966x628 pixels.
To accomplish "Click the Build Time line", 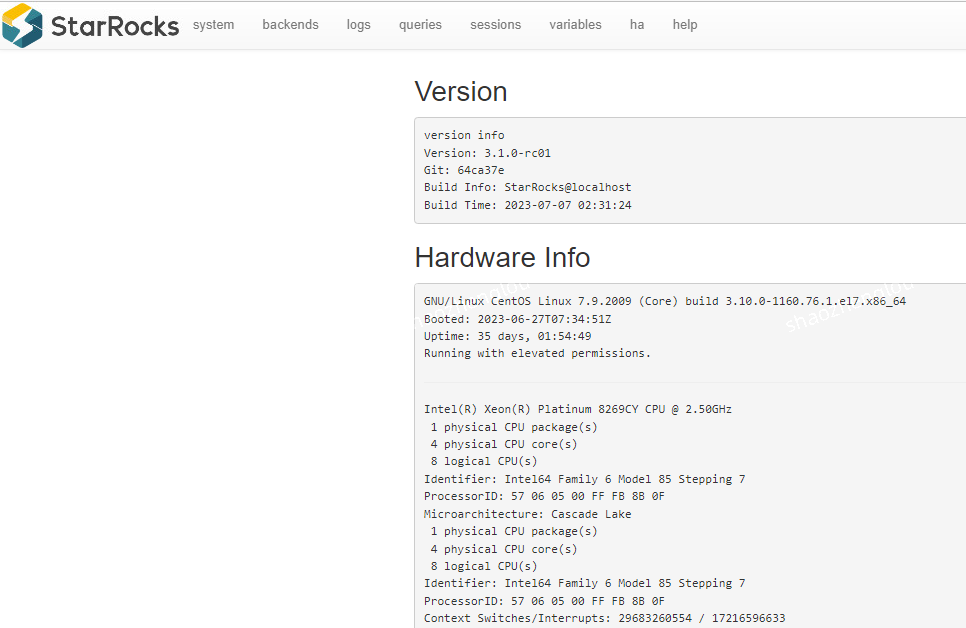I will (x=527, y=205).
